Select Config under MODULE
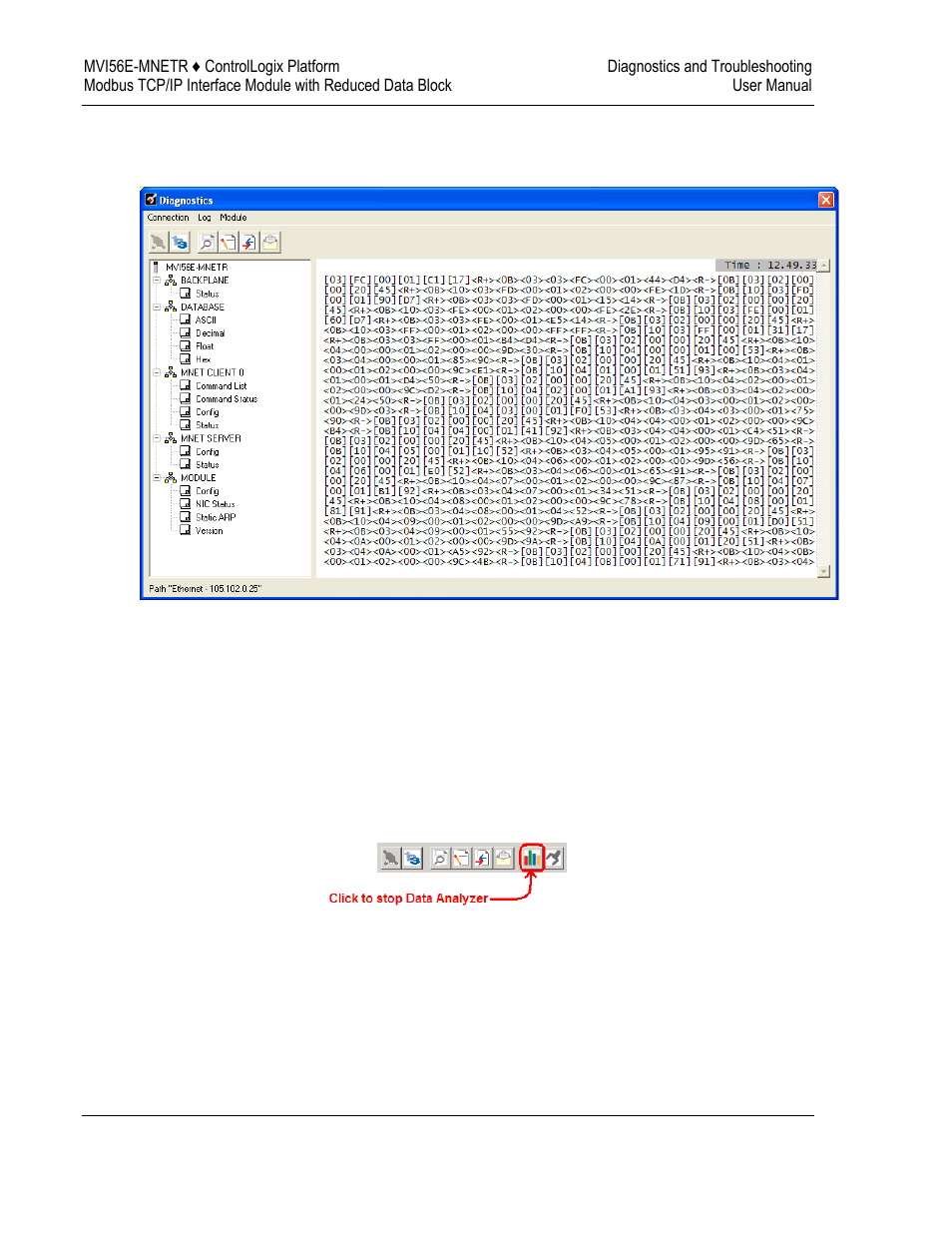 (x=208, y=491)
